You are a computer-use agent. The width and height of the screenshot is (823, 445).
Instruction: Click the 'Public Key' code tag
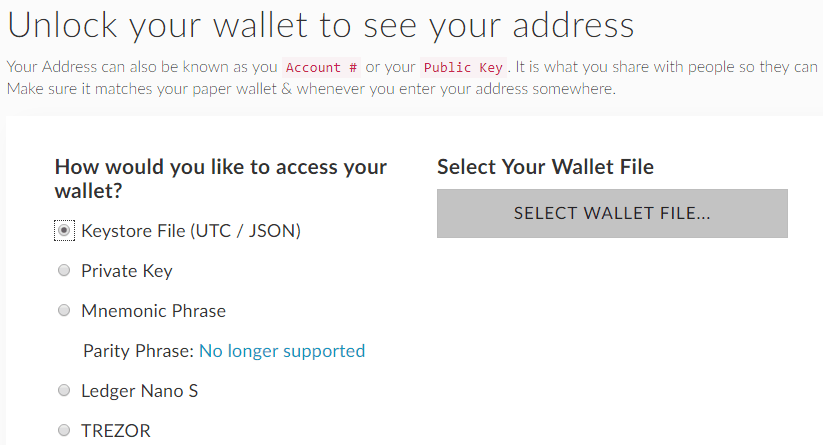tap(464, 68)
